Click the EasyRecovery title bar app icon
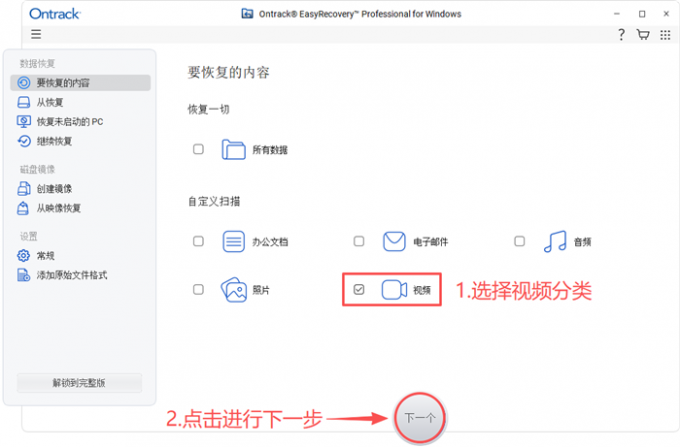 point(247,13)
